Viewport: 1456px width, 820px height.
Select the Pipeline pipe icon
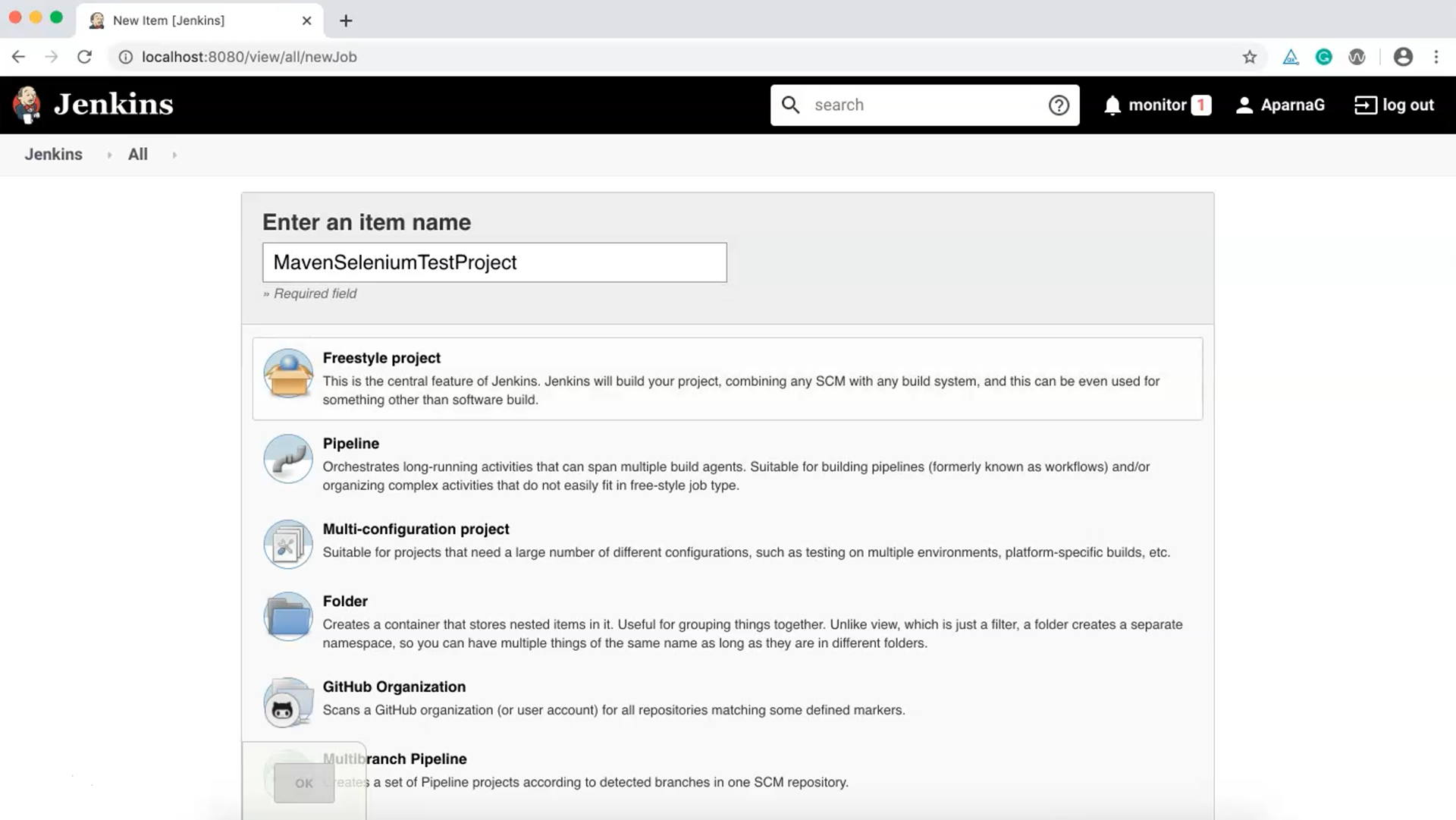pyautogui.click(x=288, y=459)
